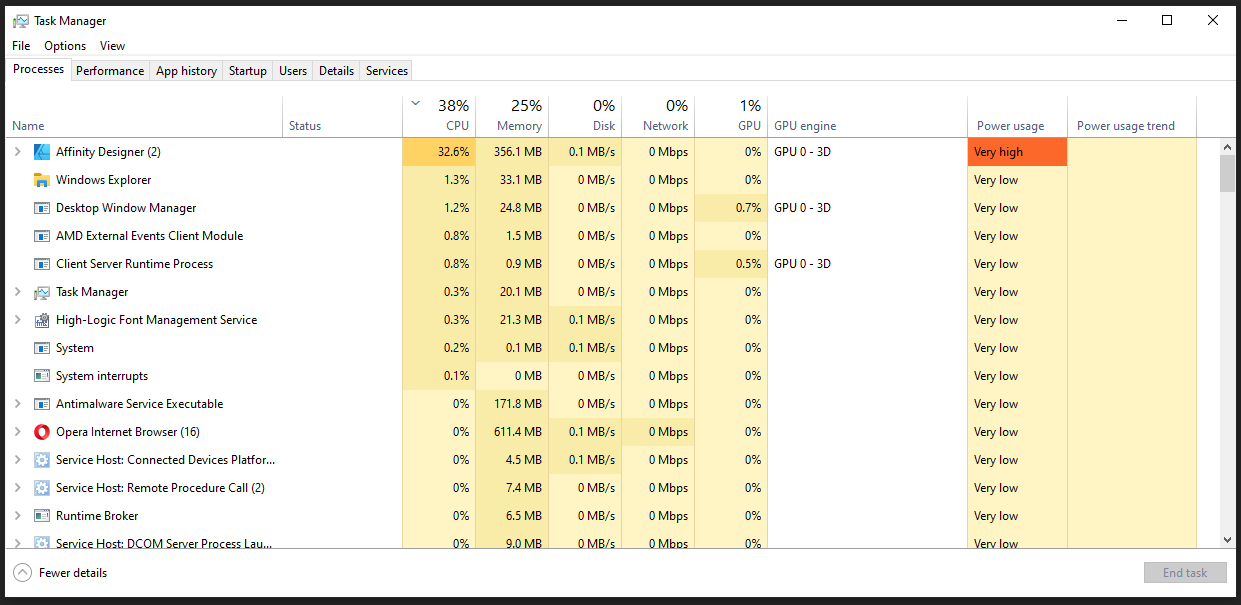Select the Processes tab
1241x605 pixels.
pos(39,69)
